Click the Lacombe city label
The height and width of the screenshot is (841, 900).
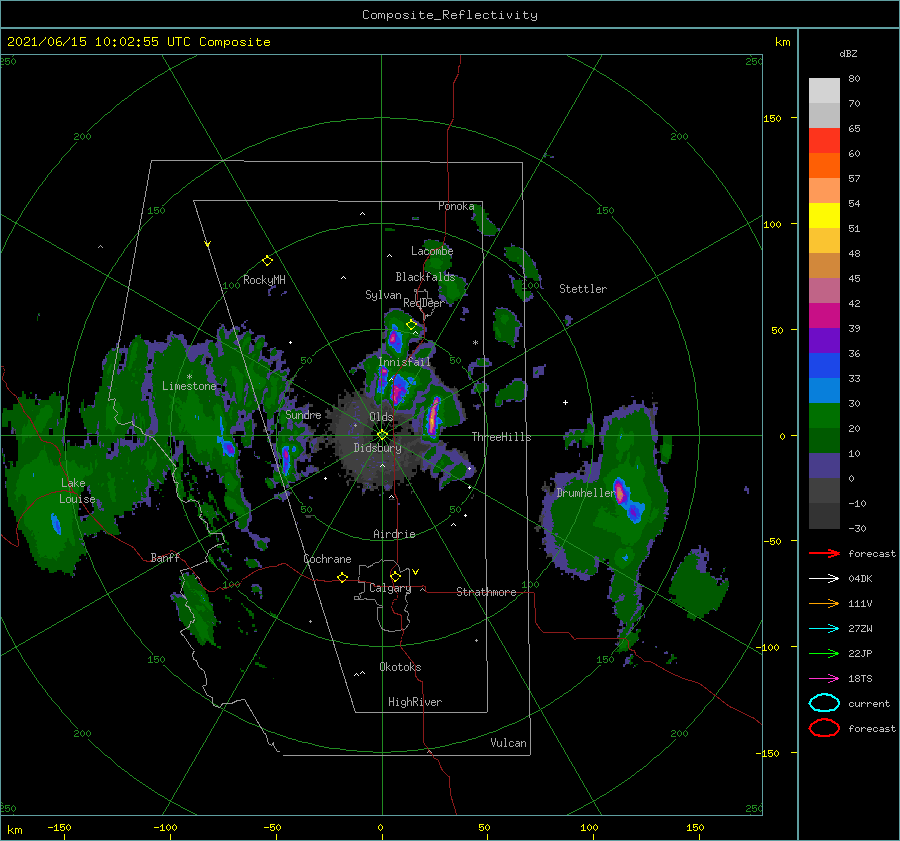click(x=432, y=251)
